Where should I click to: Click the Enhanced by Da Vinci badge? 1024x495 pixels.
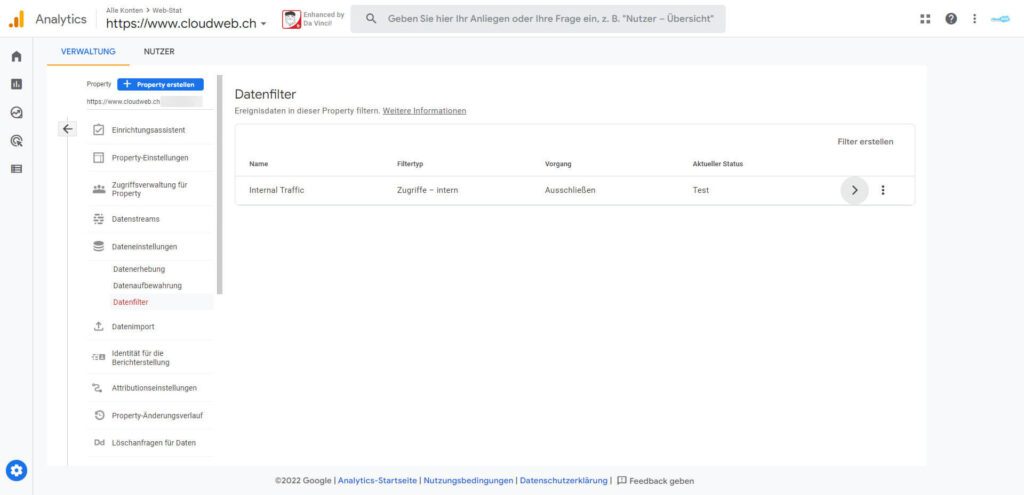tap(313, 19)
